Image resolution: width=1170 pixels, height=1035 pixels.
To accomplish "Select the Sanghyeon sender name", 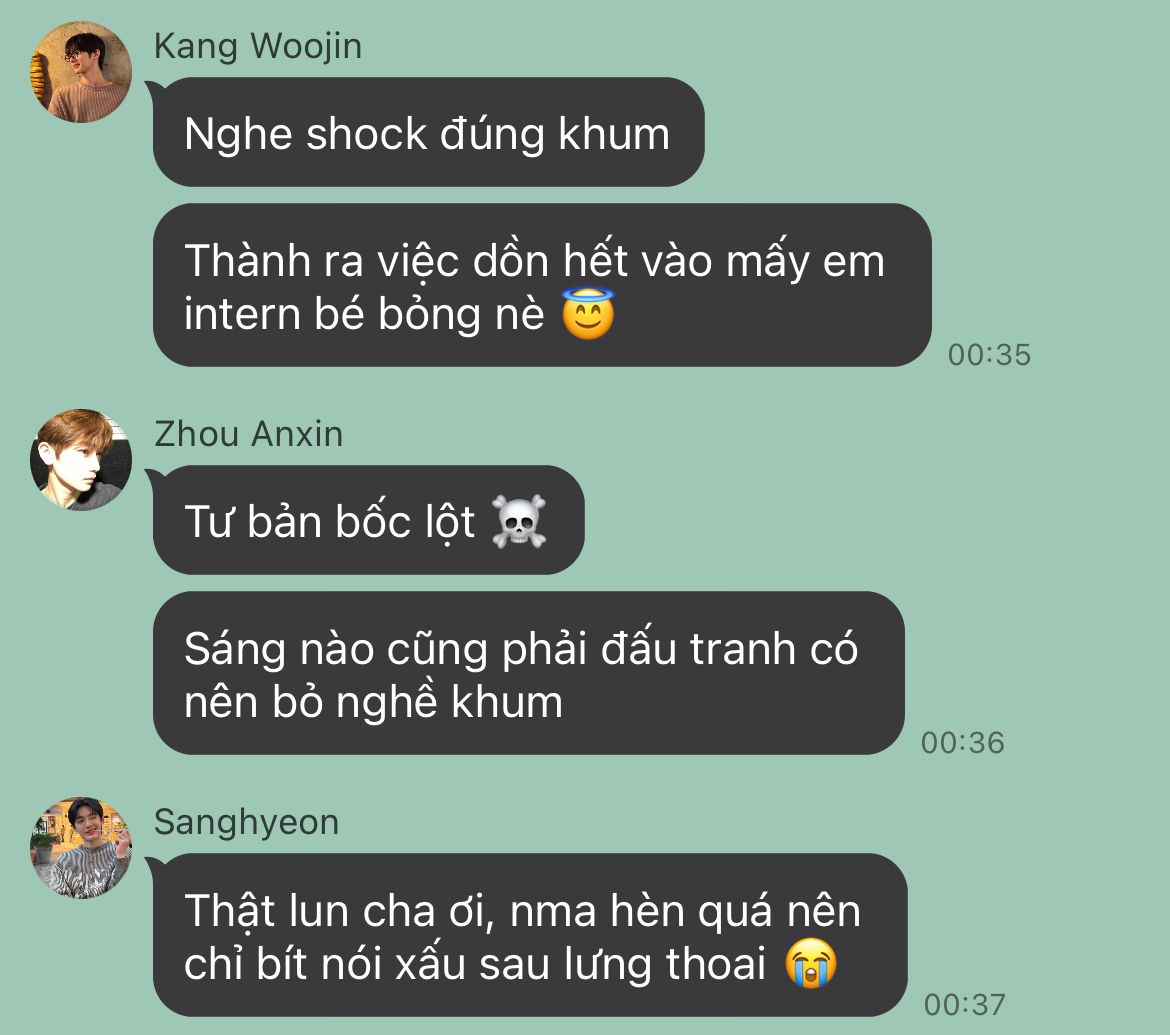I will pos(246,822).
